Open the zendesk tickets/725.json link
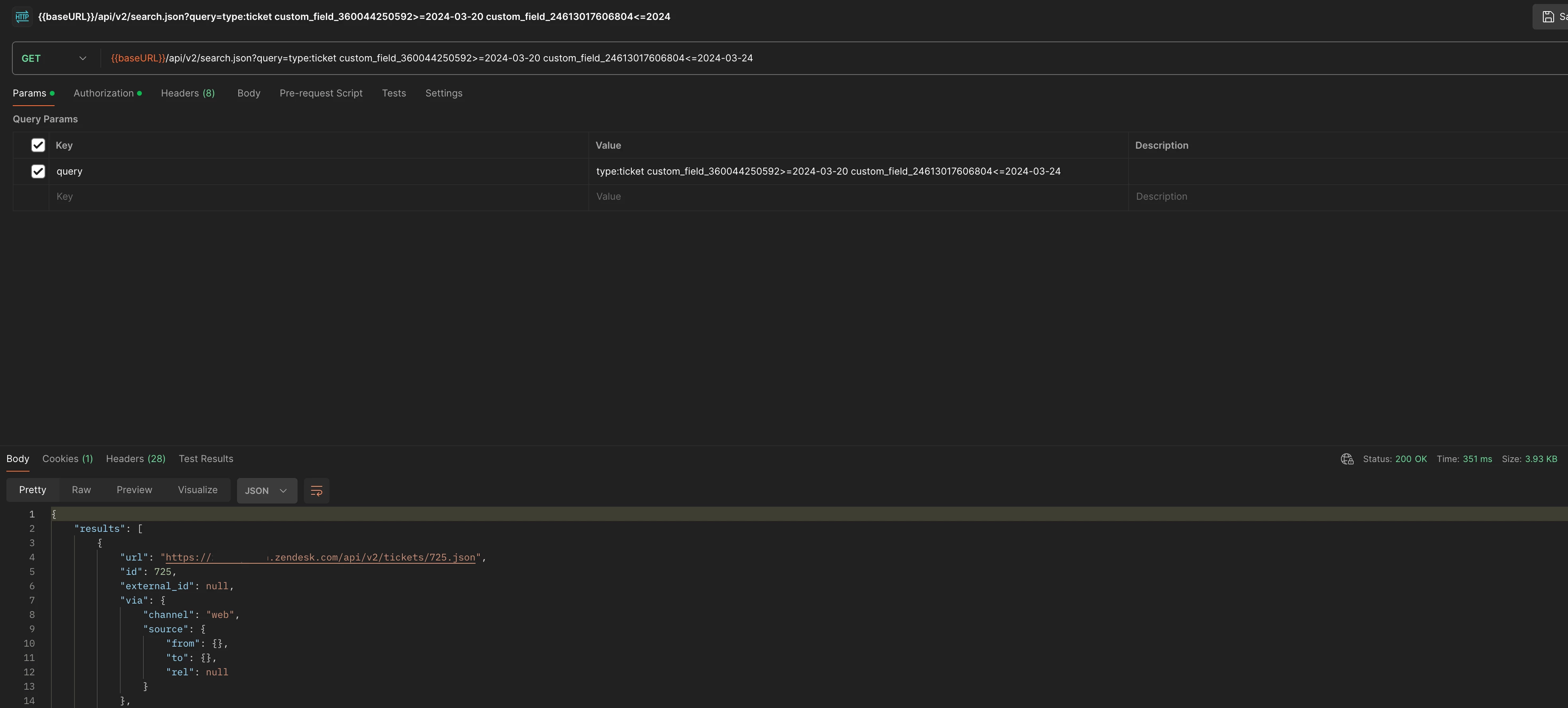 (x=371, y=557)
